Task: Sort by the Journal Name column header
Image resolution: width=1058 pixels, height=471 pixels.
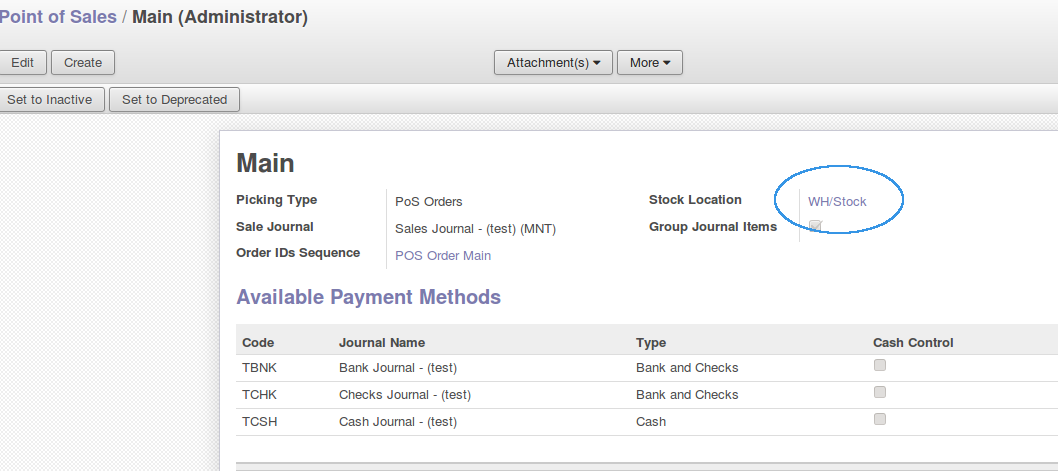Action: pos(382,343)
